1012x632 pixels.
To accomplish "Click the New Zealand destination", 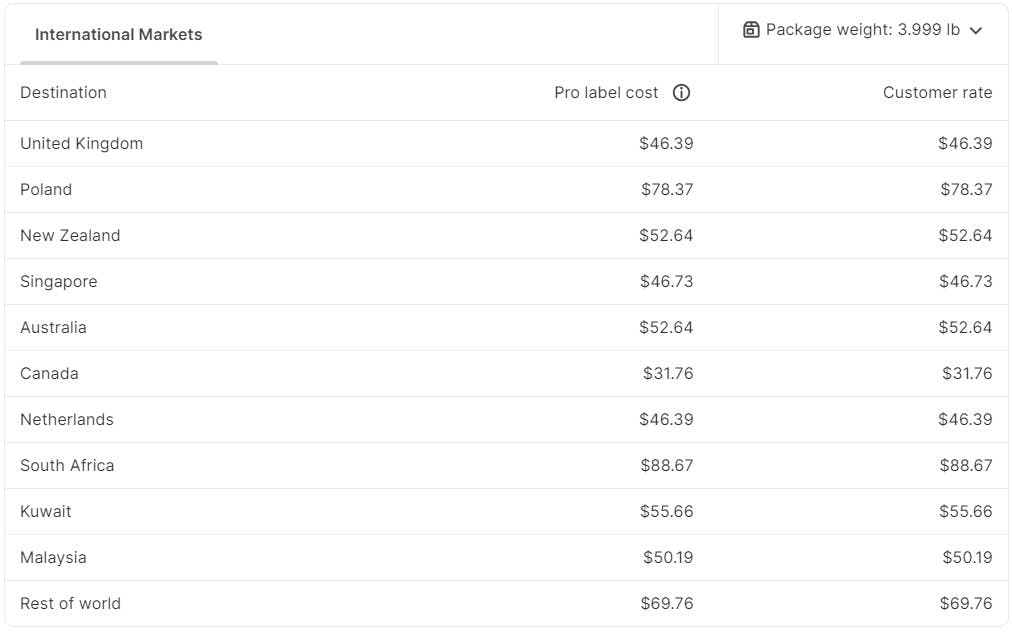I will point(70,236).
